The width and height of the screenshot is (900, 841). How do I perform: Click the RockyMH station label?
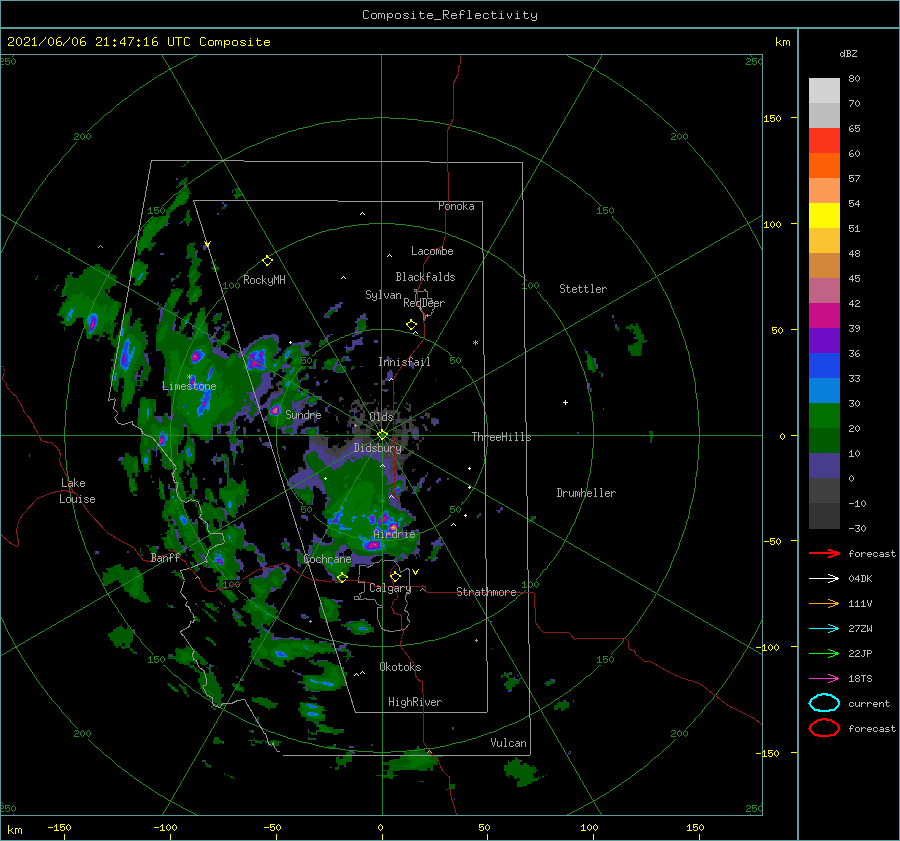(x=264, y=280)
